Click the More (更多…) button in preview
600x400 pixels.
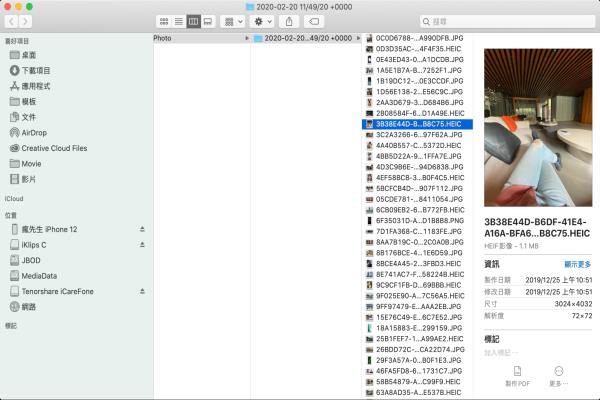pos(559,376)
